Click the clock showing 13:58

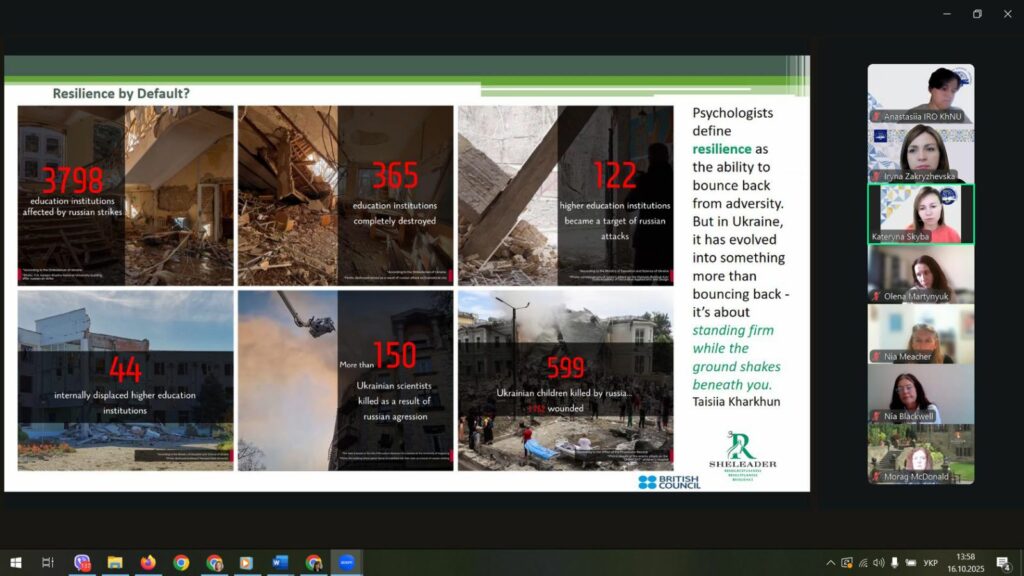(965, 563)
